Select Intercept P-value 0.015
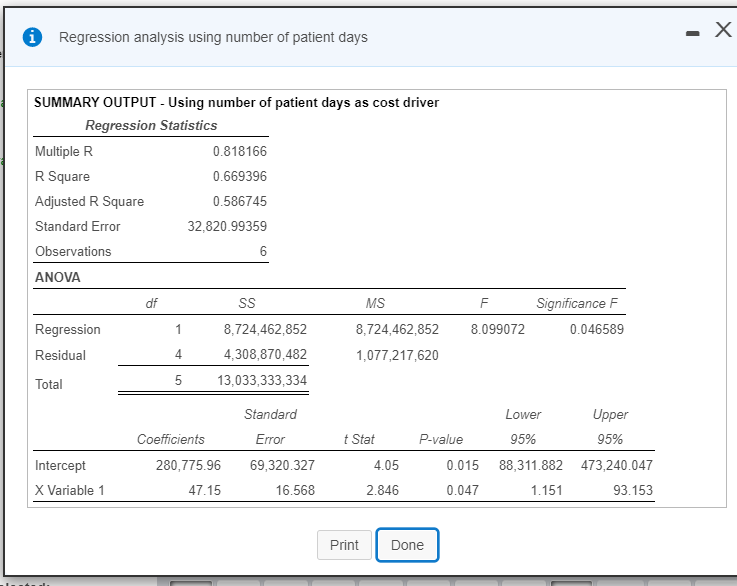The image size is (737, 586). pos(463,465)
